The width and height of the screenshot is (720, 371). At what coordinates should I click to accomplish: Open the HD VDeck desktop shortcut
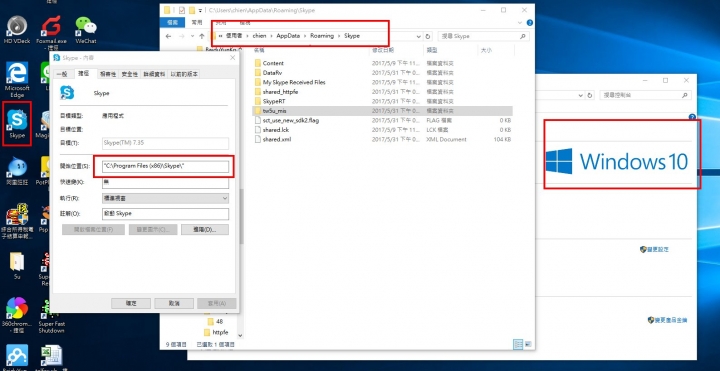click(17, 30)
